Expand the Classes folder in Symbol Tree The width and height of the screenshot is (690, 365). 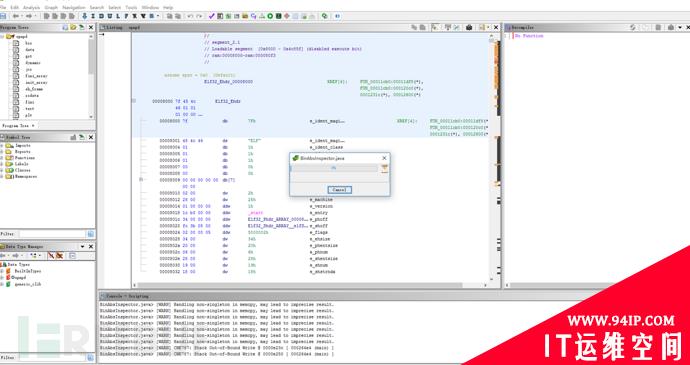[2, 170]
